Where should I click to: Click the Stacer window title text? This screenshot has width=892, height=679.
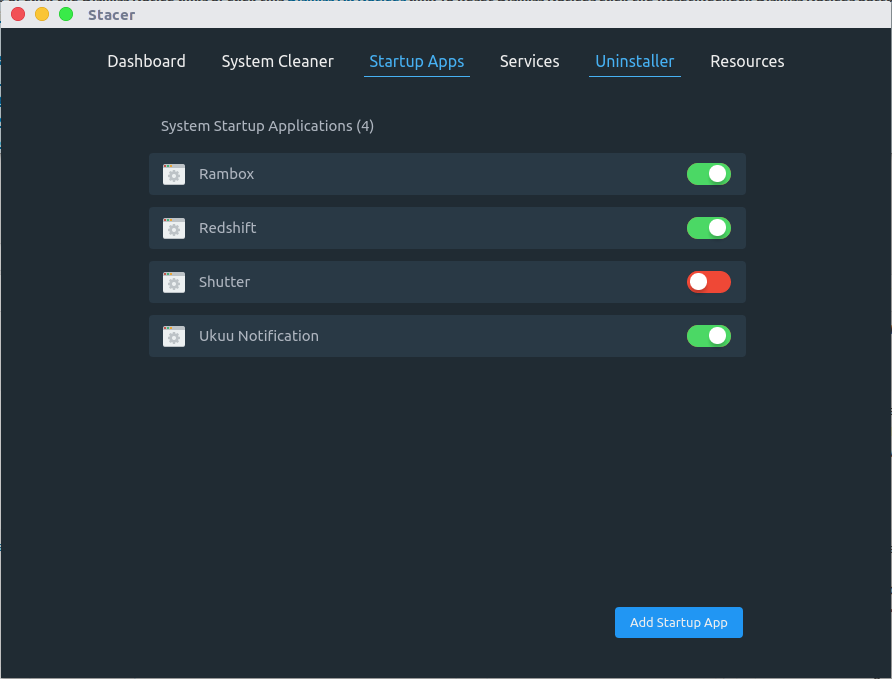112,15
